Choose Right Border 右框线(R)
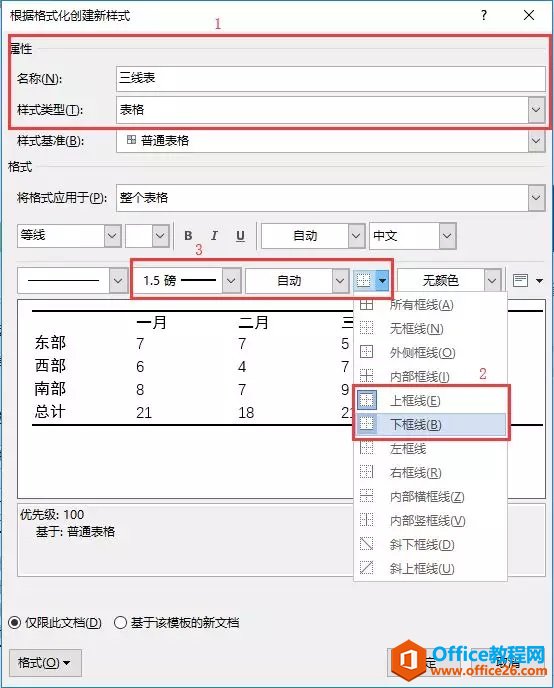Image resolution: width=554 pixels, height=688 pixels. click(x=430, y=472)
